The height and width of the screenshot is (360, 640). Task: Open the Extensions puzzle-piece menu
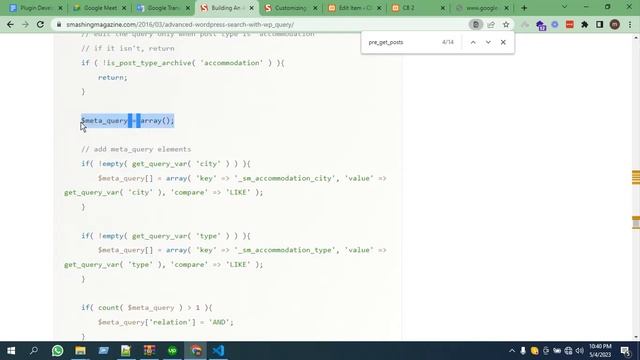click(x=584, y=24)
